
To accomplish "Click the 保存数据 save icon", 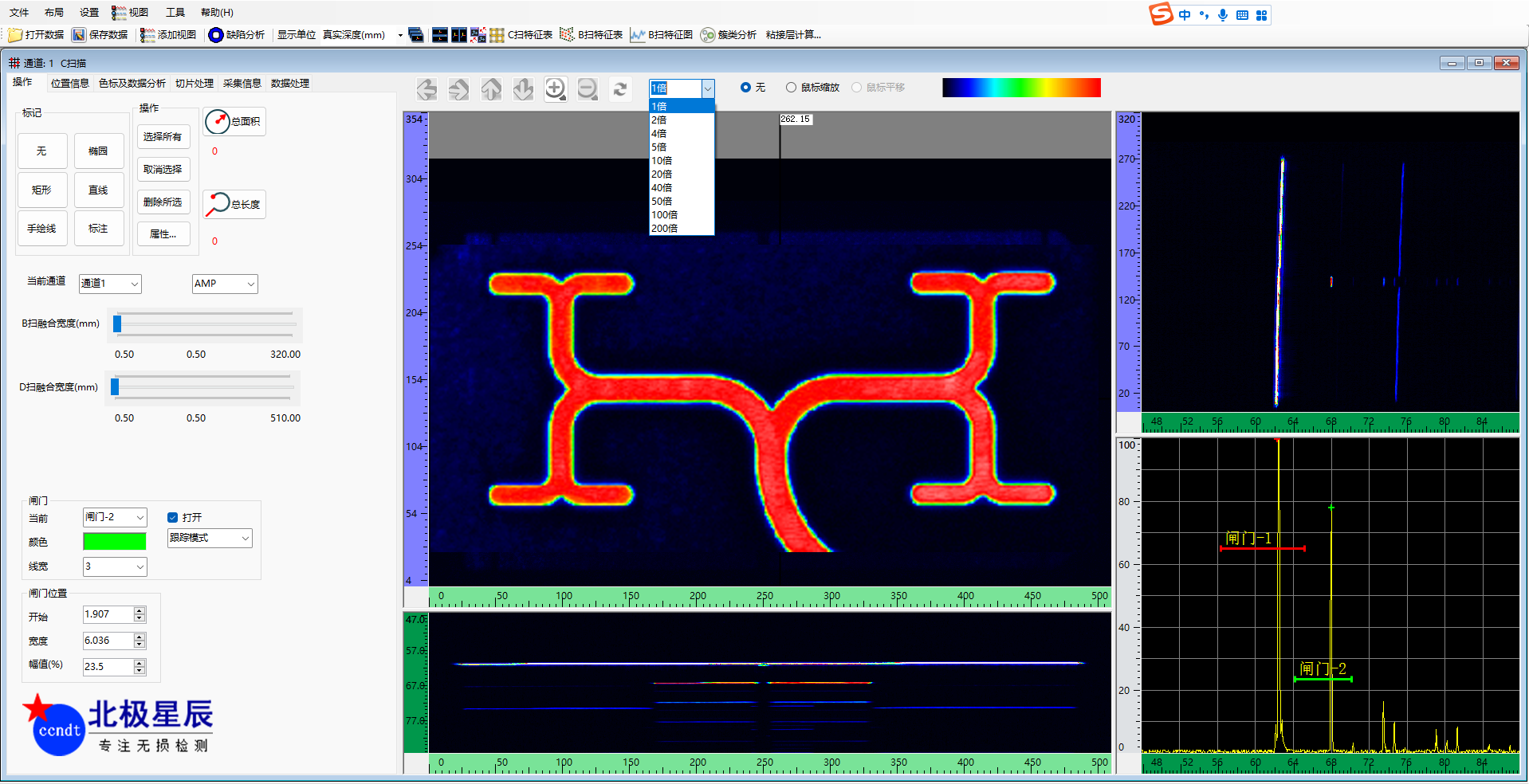I will click(79, 35).
